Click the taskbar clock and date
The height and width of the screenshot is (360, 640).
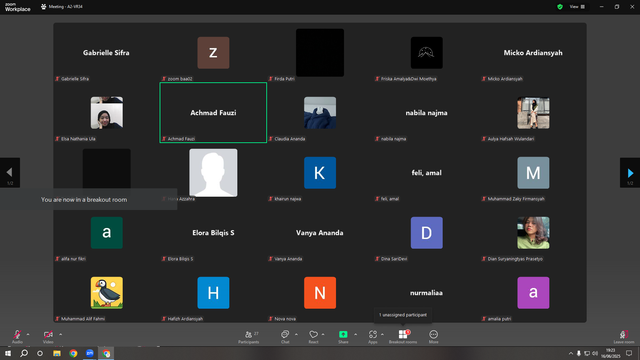(x=610, y=353)
